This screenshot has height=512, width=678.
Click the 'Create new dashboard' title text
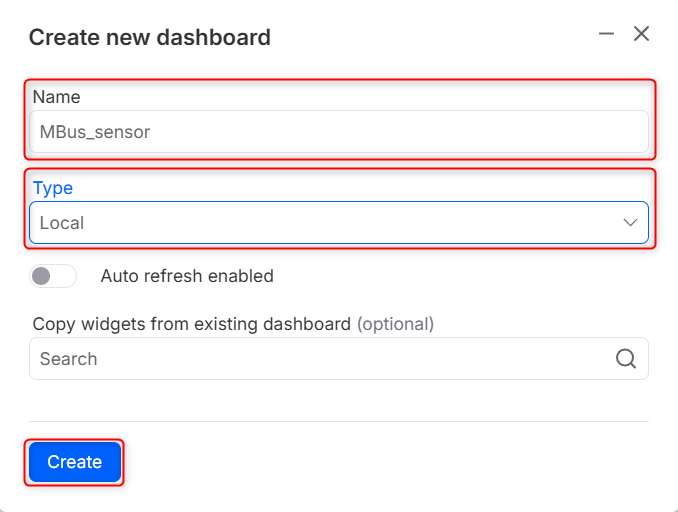tap(150, 38)
